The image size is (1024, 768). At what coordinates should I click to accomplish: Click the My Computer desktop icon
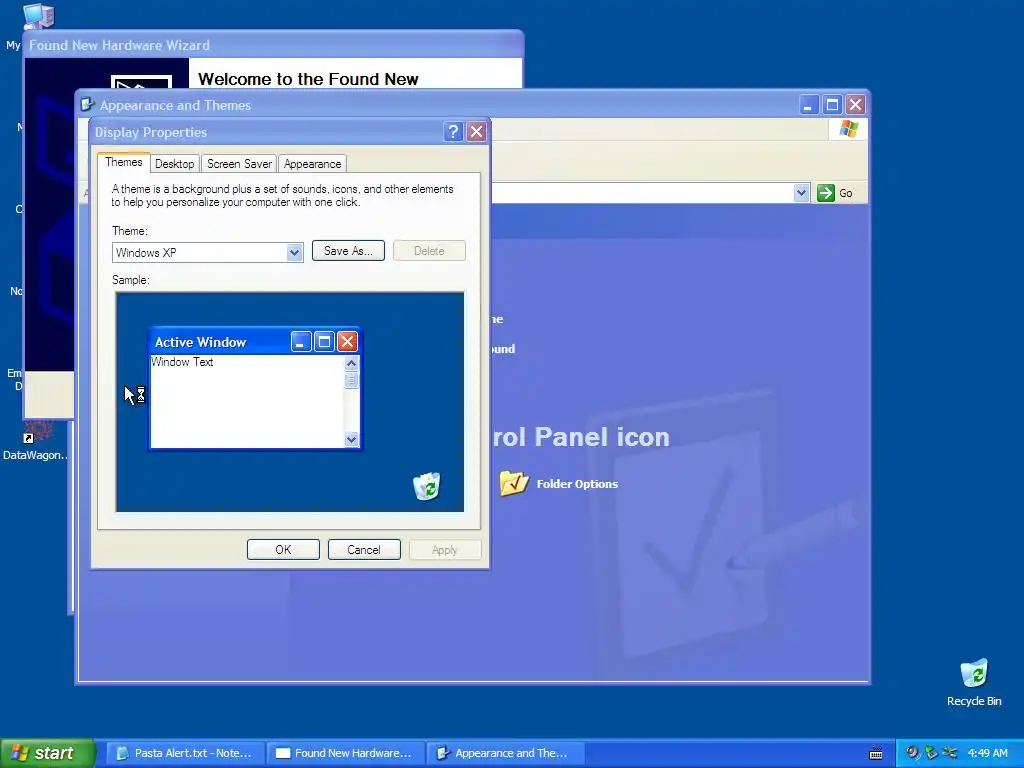(x=39, y=16)
